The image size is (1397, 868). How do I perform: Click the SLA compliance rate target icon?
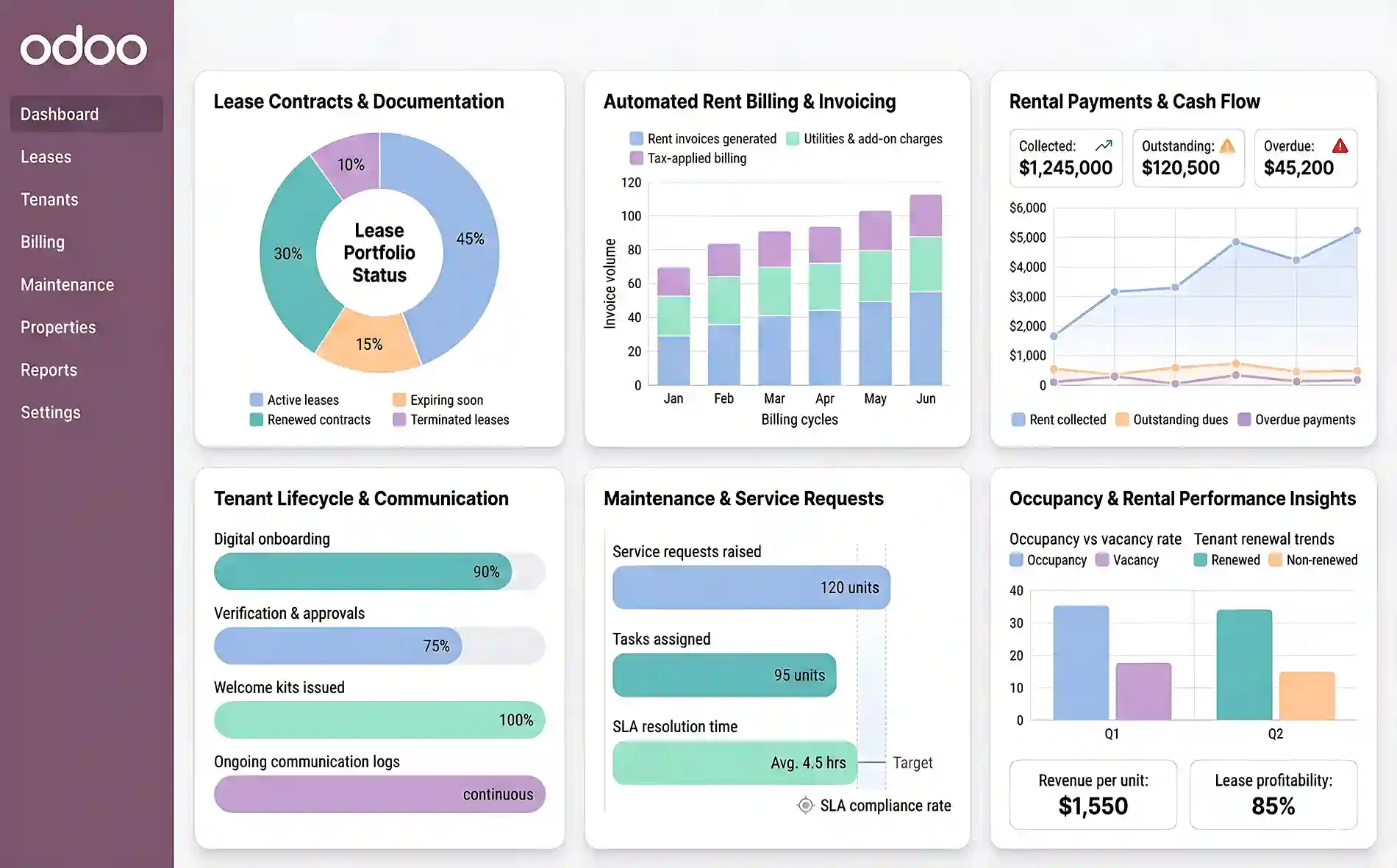pyautogui.click(x=806, y=805)
